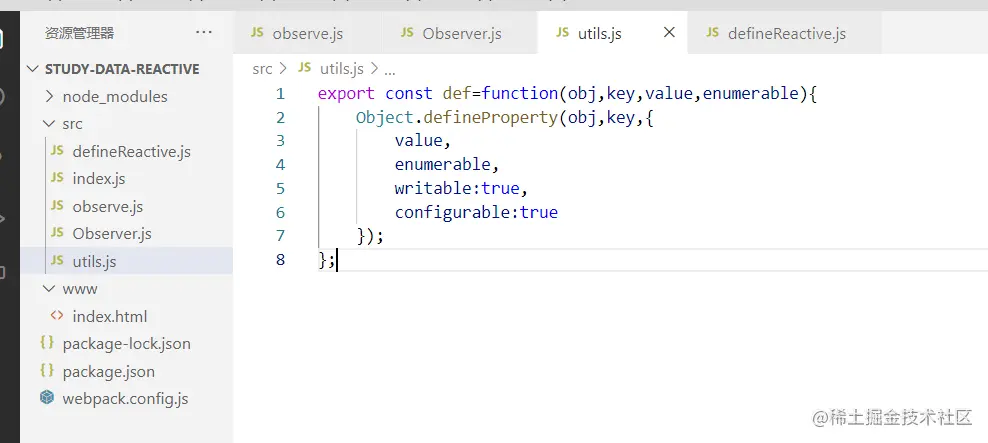Click 'configurable' on line 6
Viewport: 988px width, 443px height.
click(x=452, y=212)
